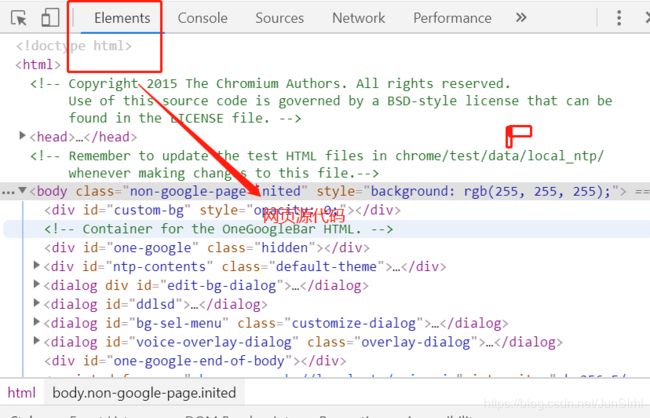This screenshot has width=650, height=418.
Task: Select the doctype html line
Action: [74, 46]
